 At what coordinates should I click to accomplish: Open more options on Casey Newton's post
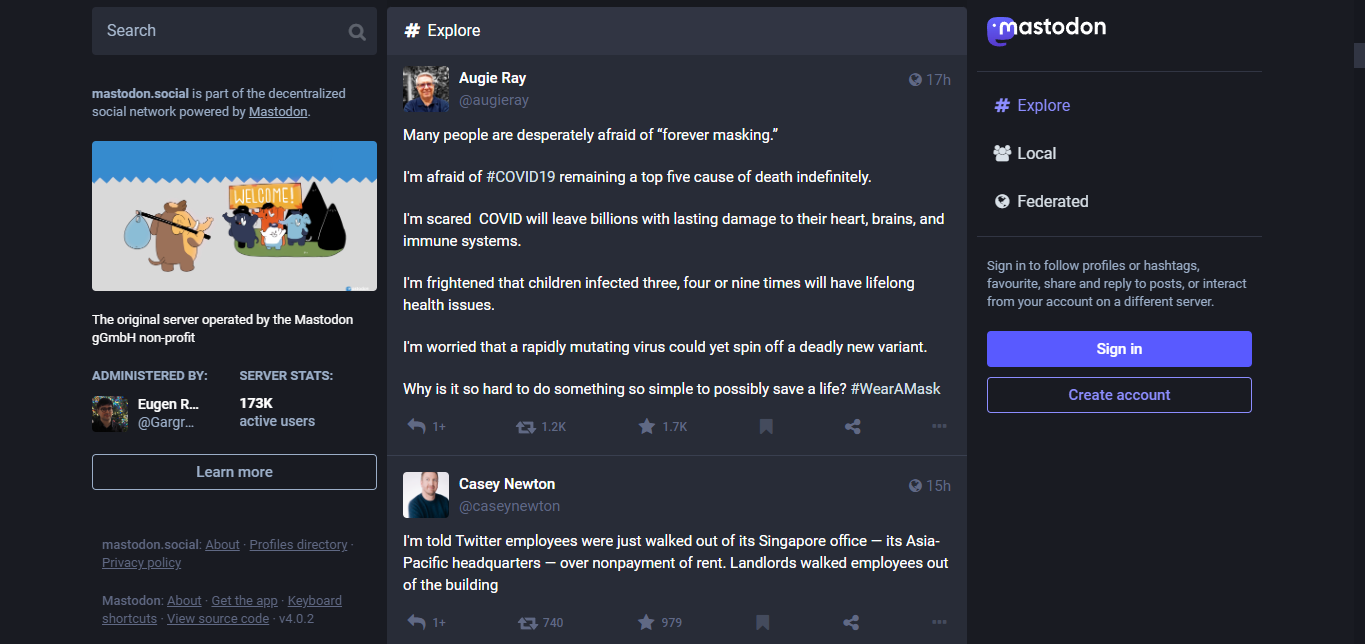click(939, 622)
